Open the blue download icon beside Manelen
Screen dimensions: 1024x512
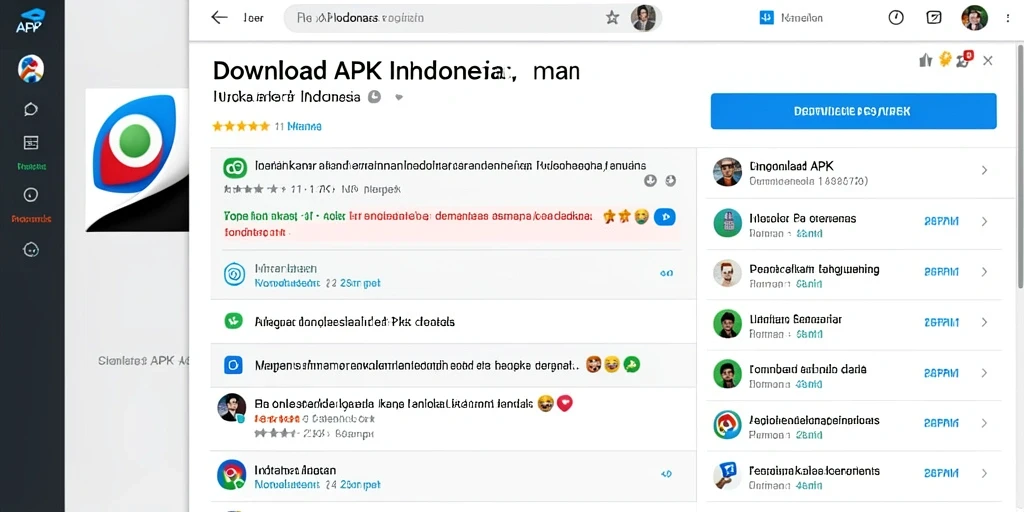tap(767, 18)
